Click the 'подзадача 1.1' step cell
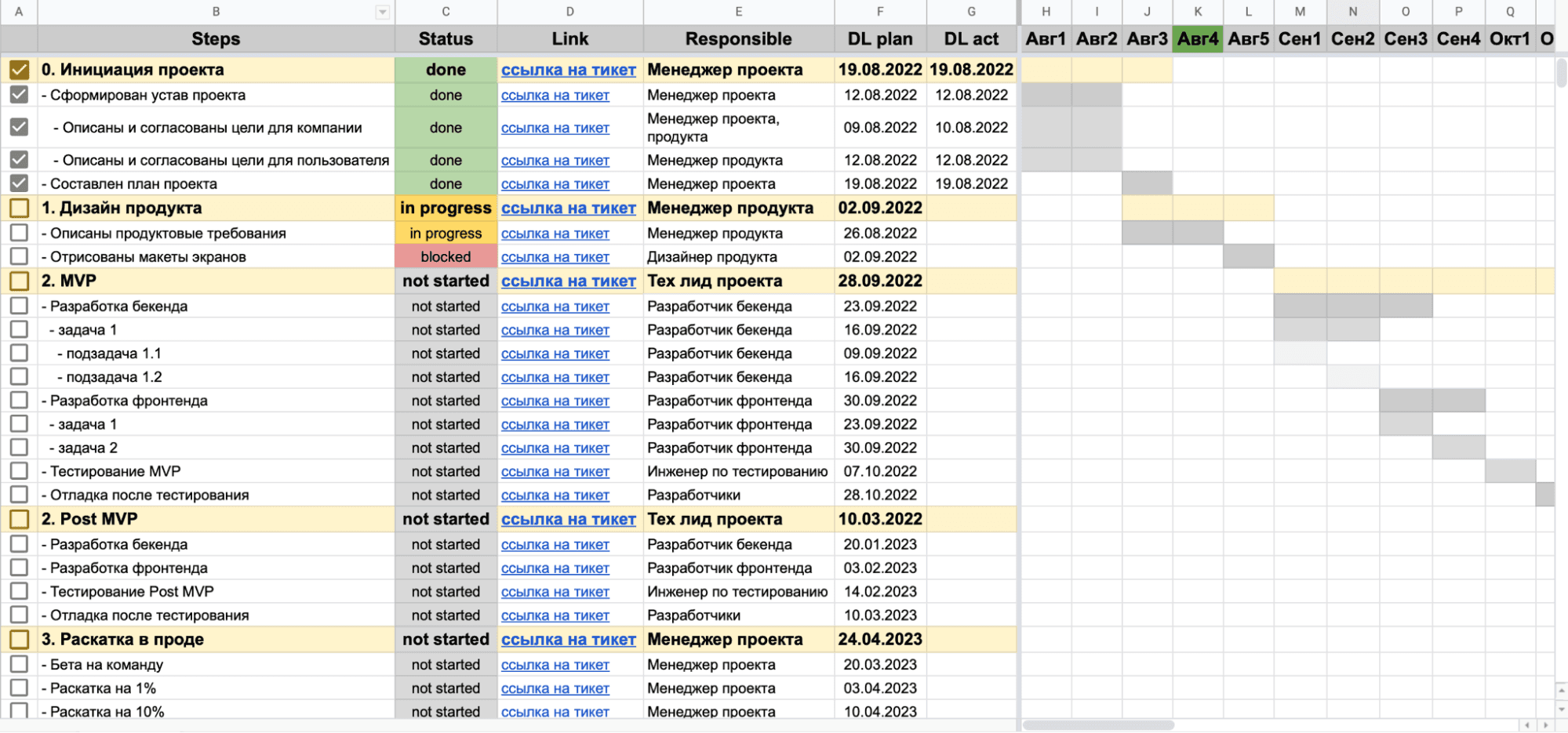This screenshot has width=1568, height=733. click(x=216, y=354)
